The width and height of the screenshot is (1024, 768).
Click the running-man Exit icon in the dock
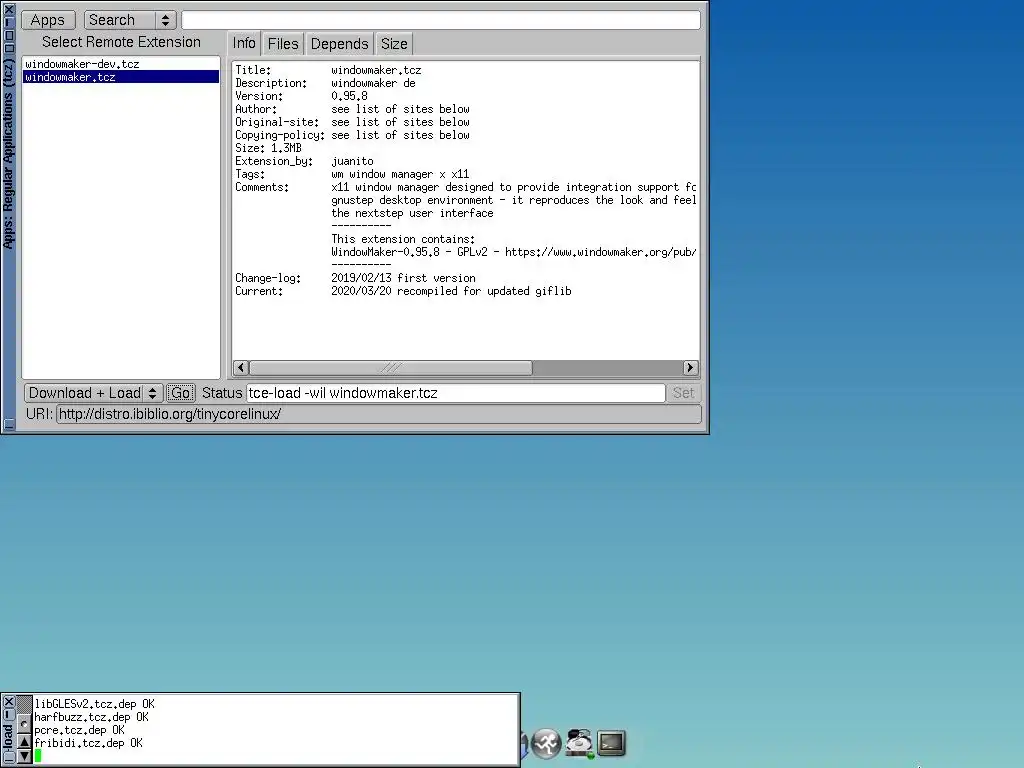pos(547,743)
